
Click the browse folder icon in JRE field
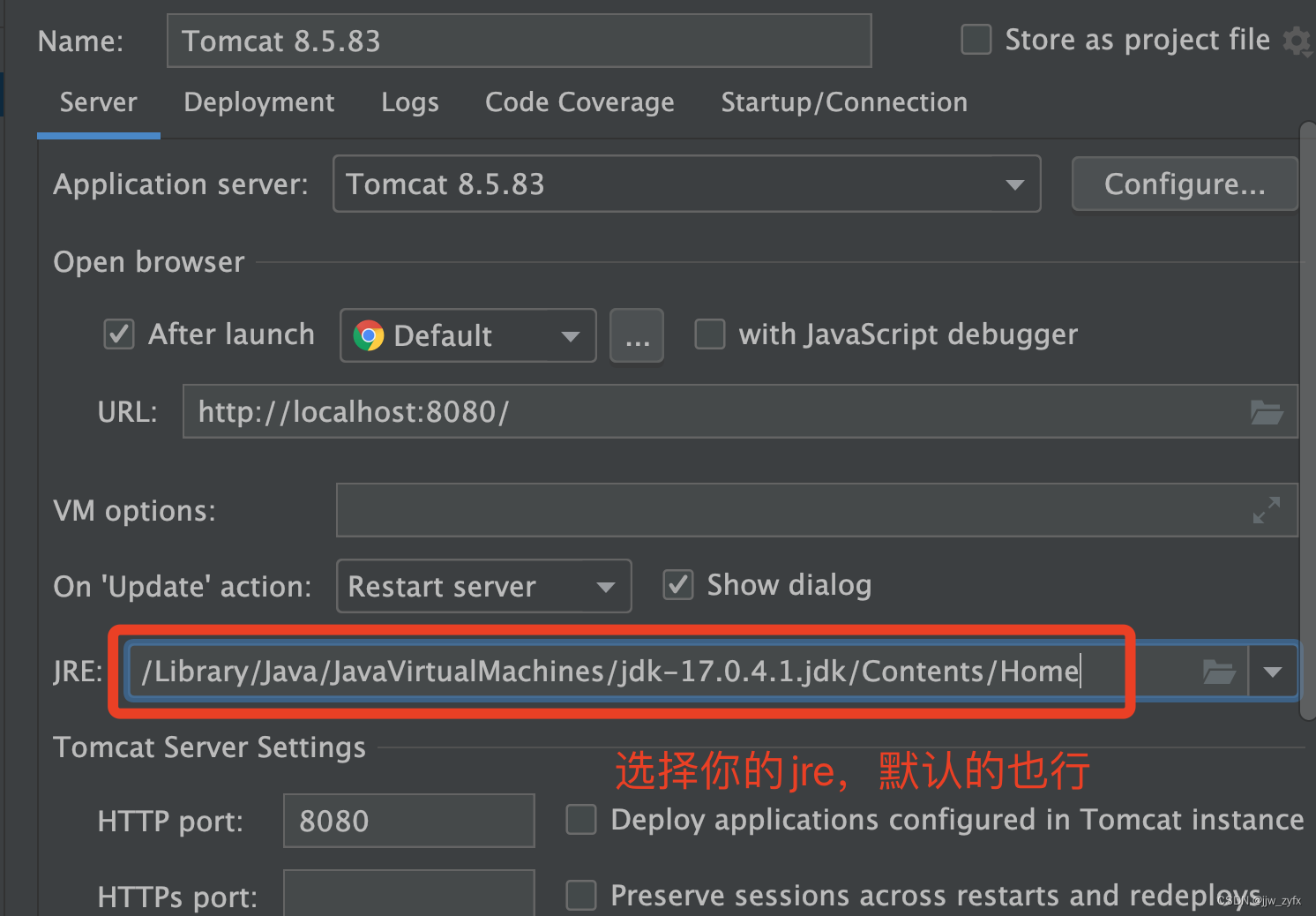[1219, 672]
